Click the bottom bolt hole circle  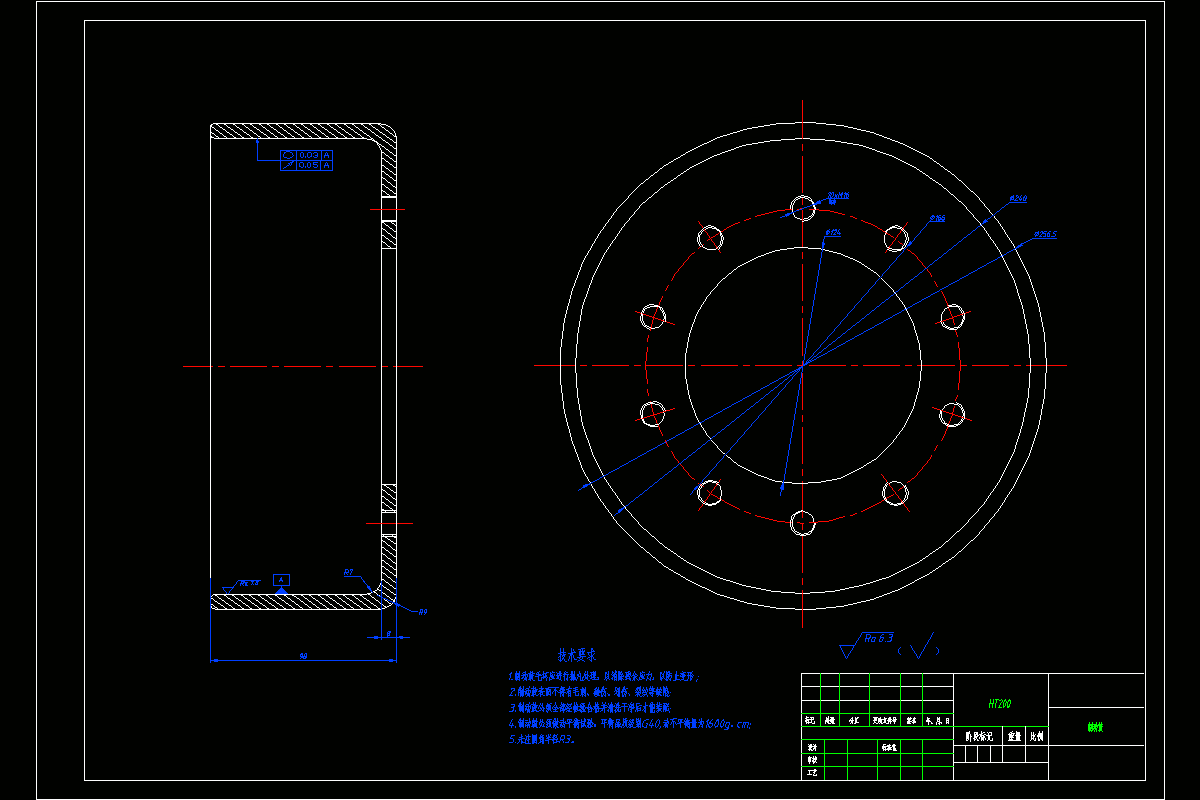click(x=803, y=523)
